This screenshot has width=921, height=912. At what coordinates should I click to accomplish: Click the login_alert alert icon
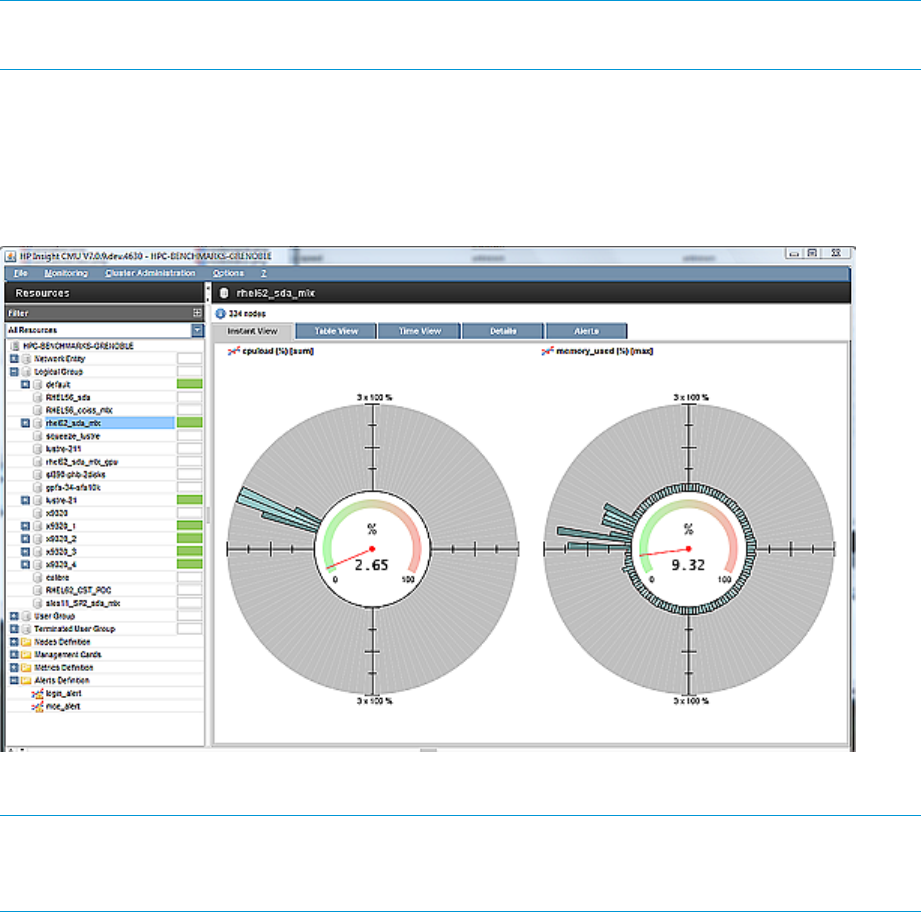click(37, 693)
